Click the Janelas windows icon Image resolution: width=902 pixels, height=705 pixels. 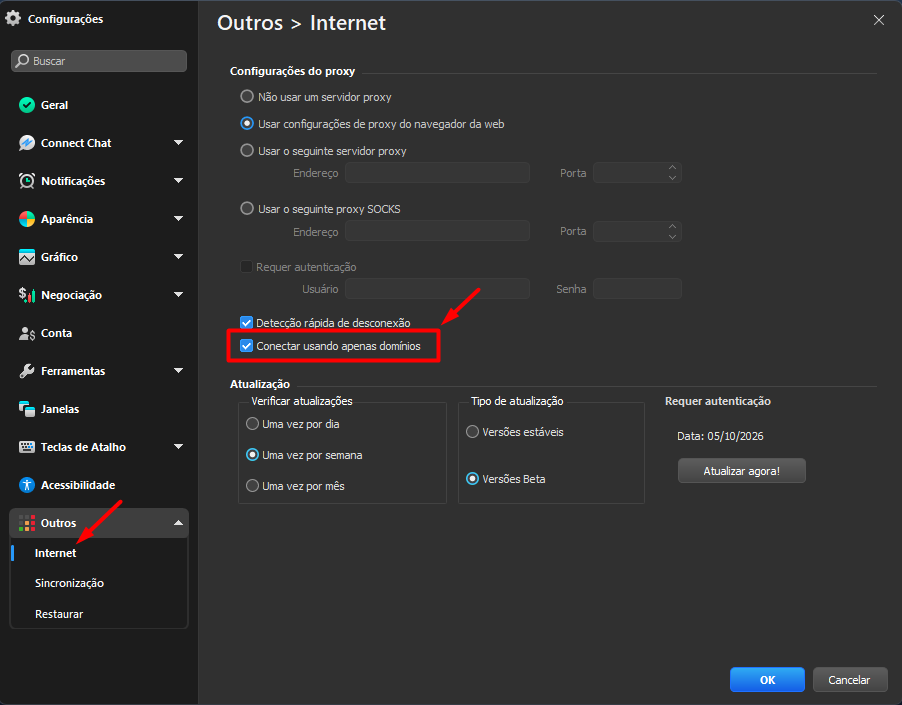[x=26, y=409]
